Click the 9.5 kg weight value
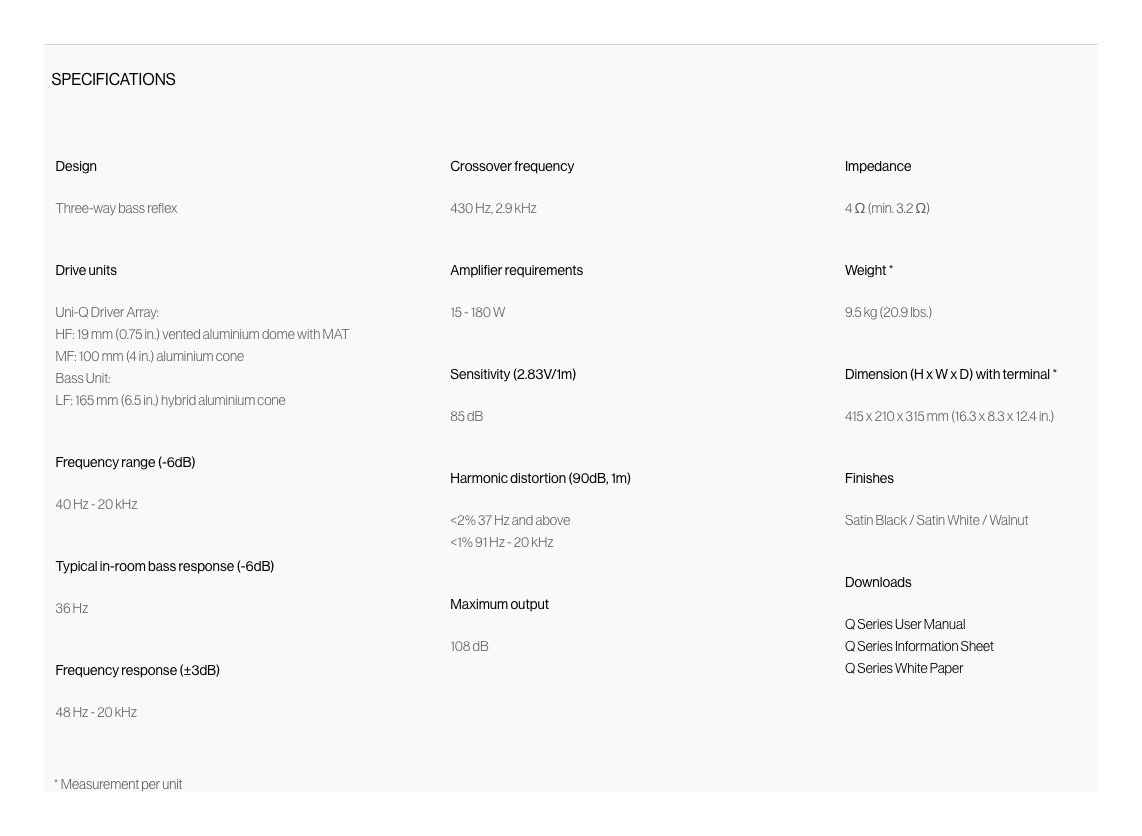The image size is (1142, 836). point(888,312)
